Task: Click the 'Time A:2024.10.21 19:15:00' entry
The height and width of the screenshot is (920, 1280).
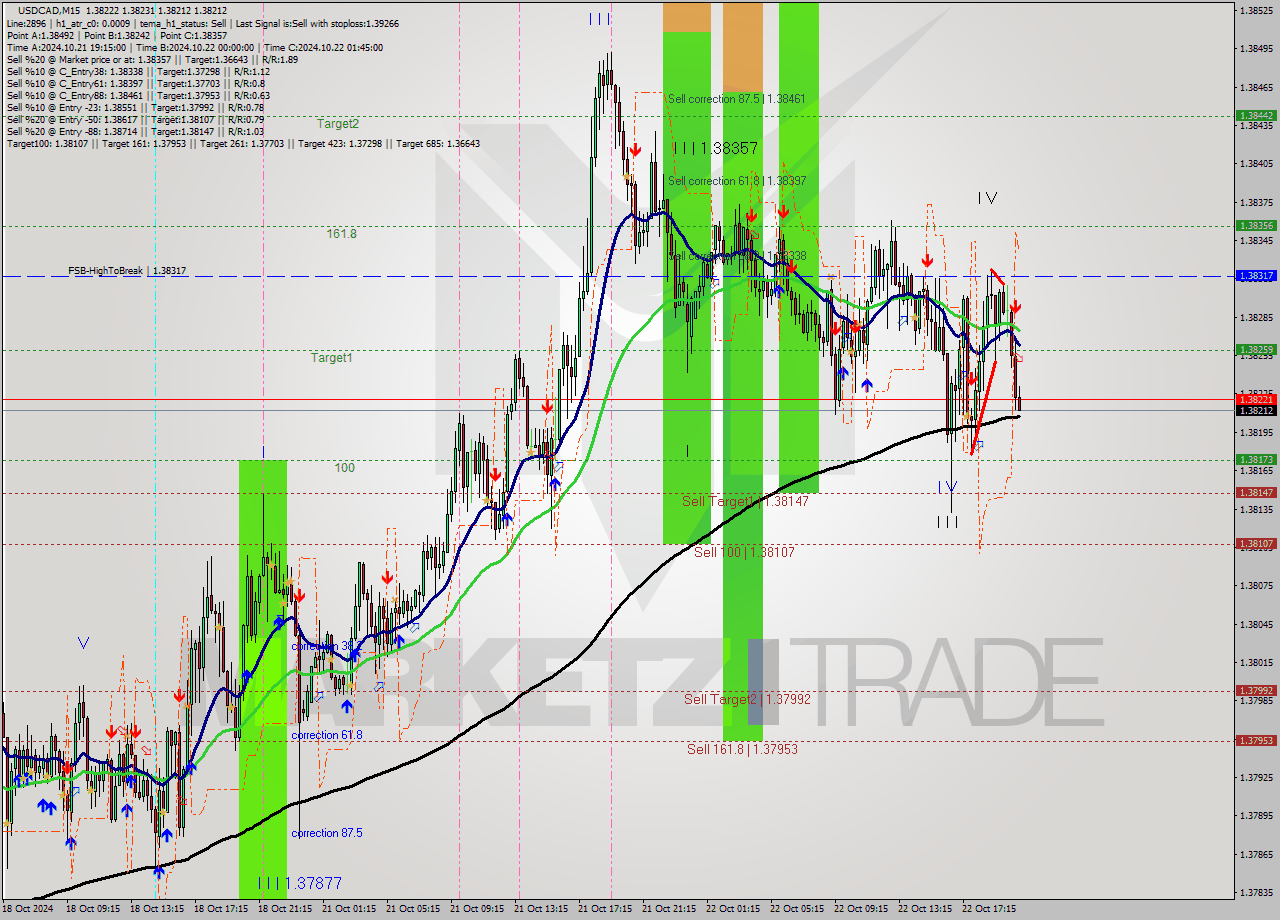Action: 66,47
